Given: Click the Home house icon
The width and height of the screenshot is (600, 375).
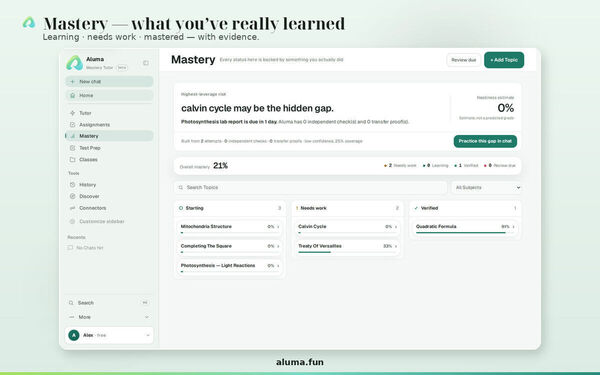Looking at the screenshot, I should point(72,95).
